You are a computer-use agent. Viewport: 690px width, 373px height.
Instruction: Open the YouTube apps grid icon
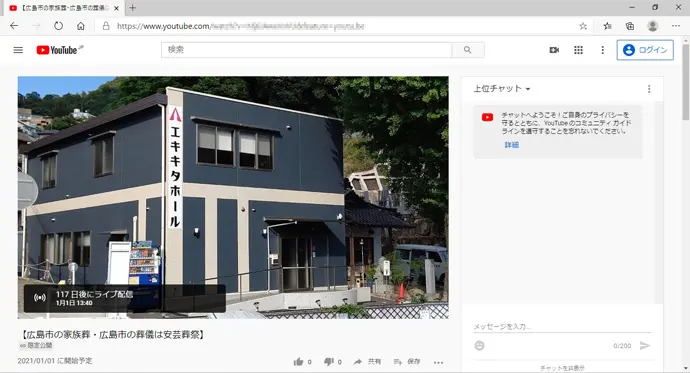[x=578, y=50]
